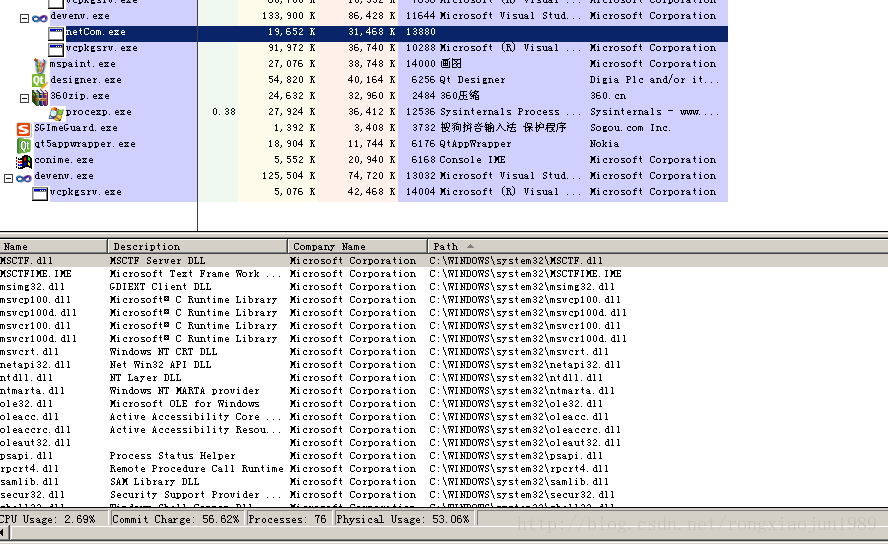Image resolution: width=888 pixels, height=544 pixels.
Task: Select the msimg32.dll row
Action: [444, 287]
